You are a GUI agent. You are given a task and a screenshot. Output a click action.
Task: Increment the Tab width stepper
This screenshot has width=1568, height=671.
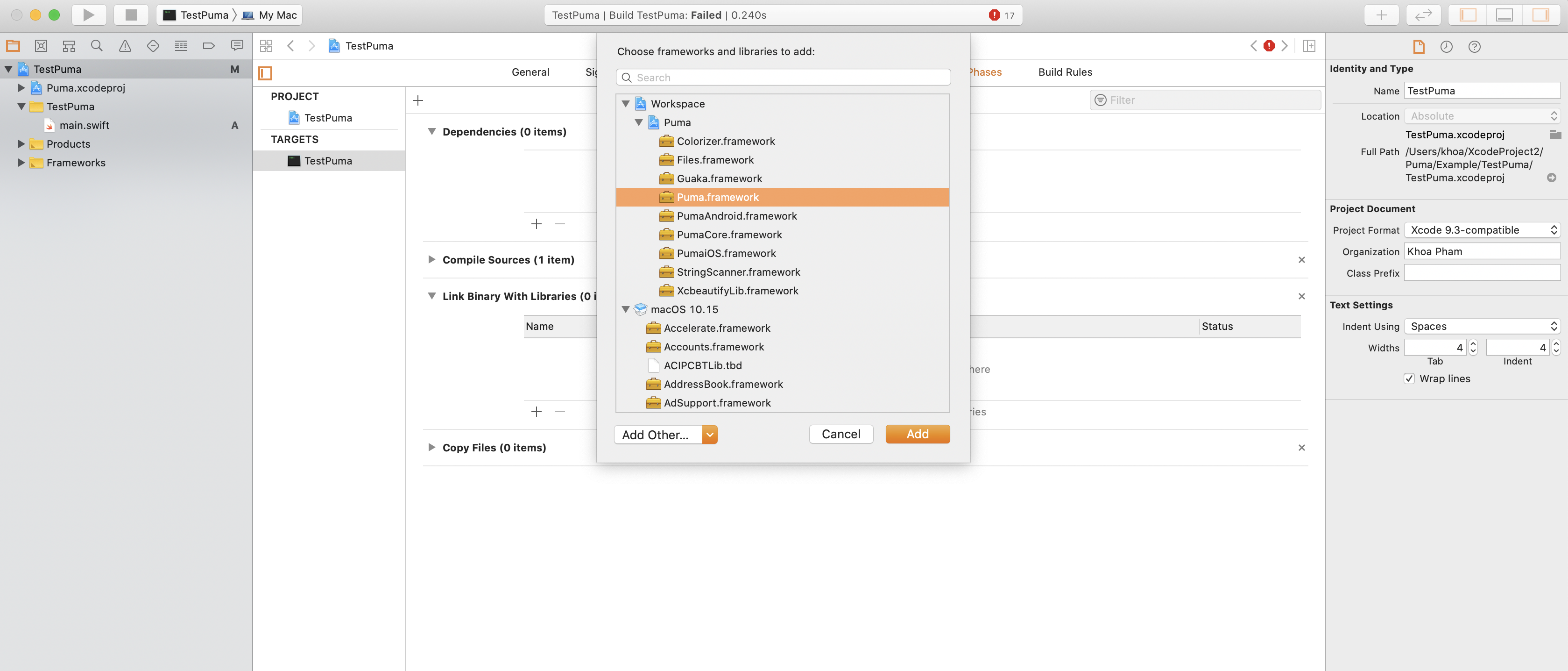[x=1472, y=343]
